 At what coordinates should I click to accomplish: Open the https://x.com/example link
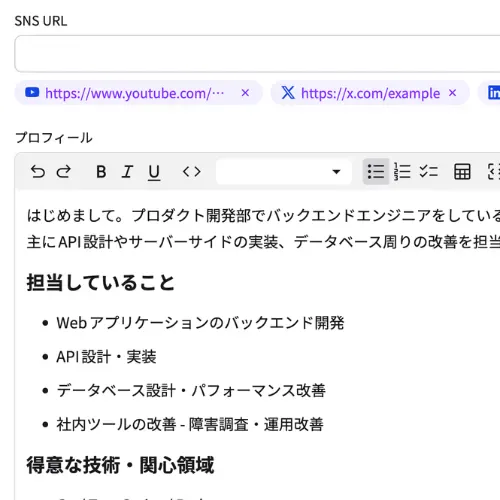pos(370,93)
